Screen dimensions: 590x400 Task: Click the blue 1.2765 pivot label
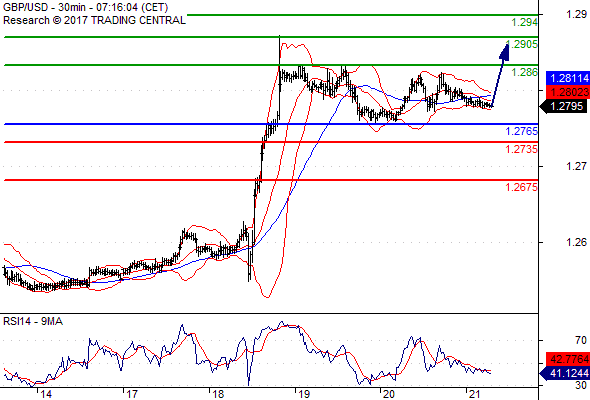[522, 131]
